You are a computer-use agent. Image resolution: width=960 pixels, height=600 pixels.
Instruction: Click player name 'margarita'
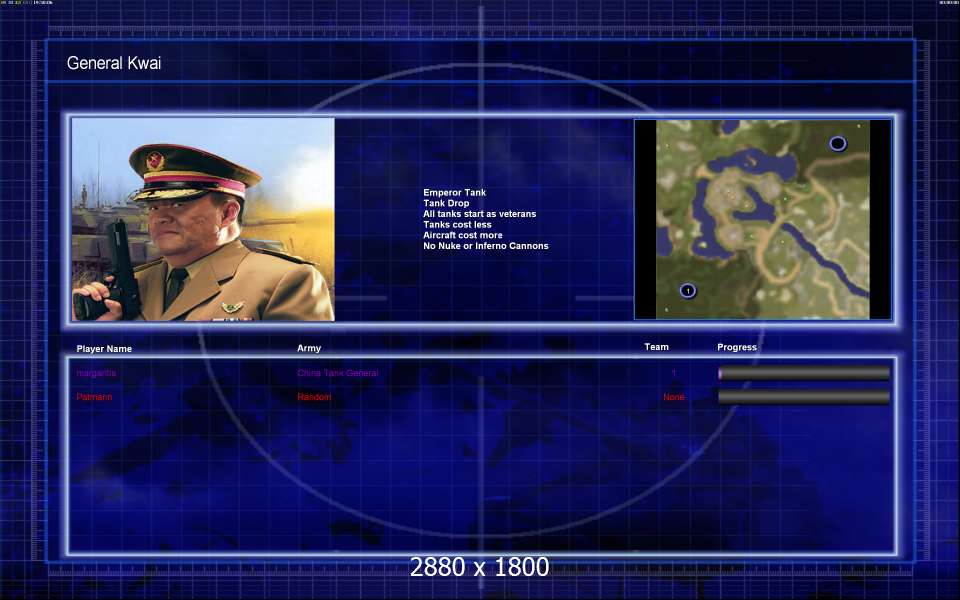96,373
